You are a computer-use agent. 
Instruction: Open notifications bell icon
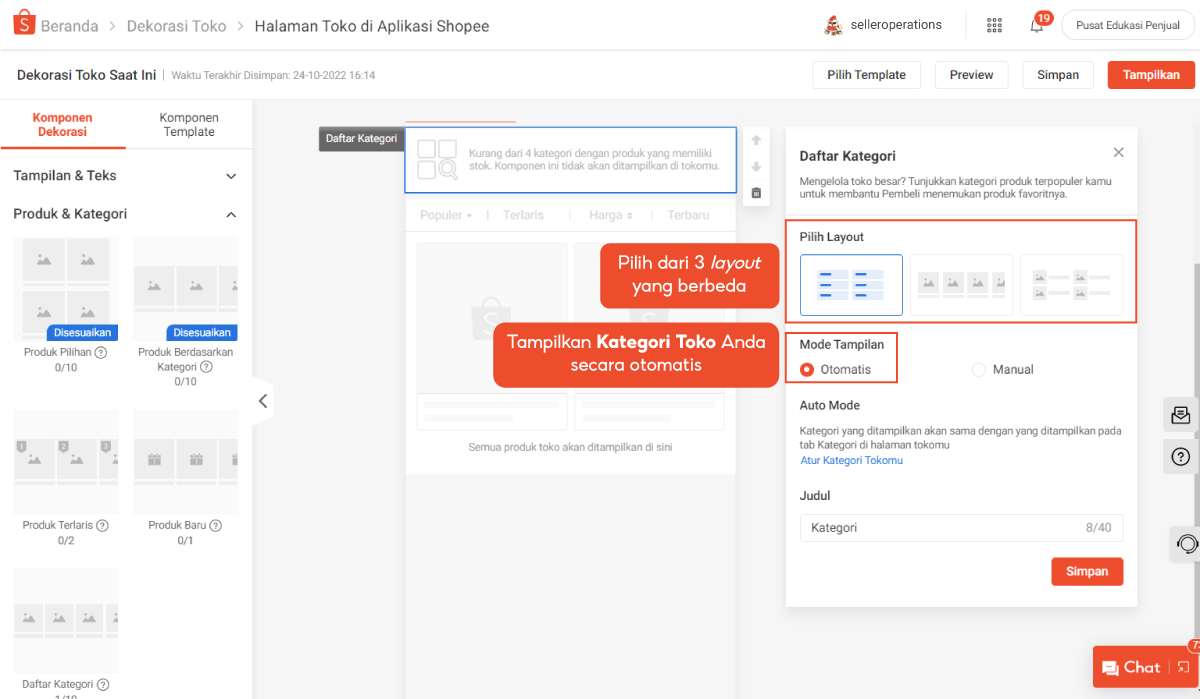[x=1037, y=25]
